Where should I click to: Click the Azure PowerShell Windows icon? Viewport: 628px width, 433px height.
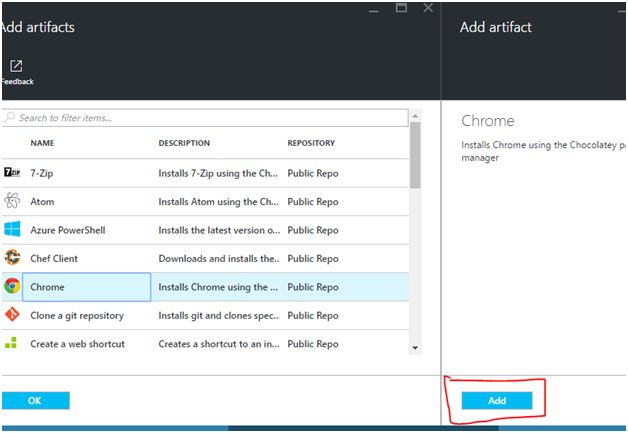pos(12,229)
